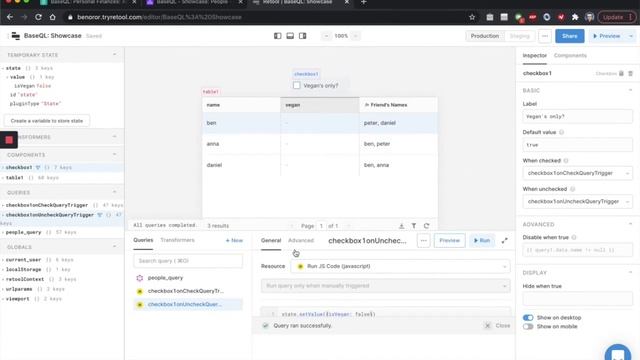Toggle Show on desktop switch
The width and height of the screenshot is (640, 360).
tap(528, 318)
